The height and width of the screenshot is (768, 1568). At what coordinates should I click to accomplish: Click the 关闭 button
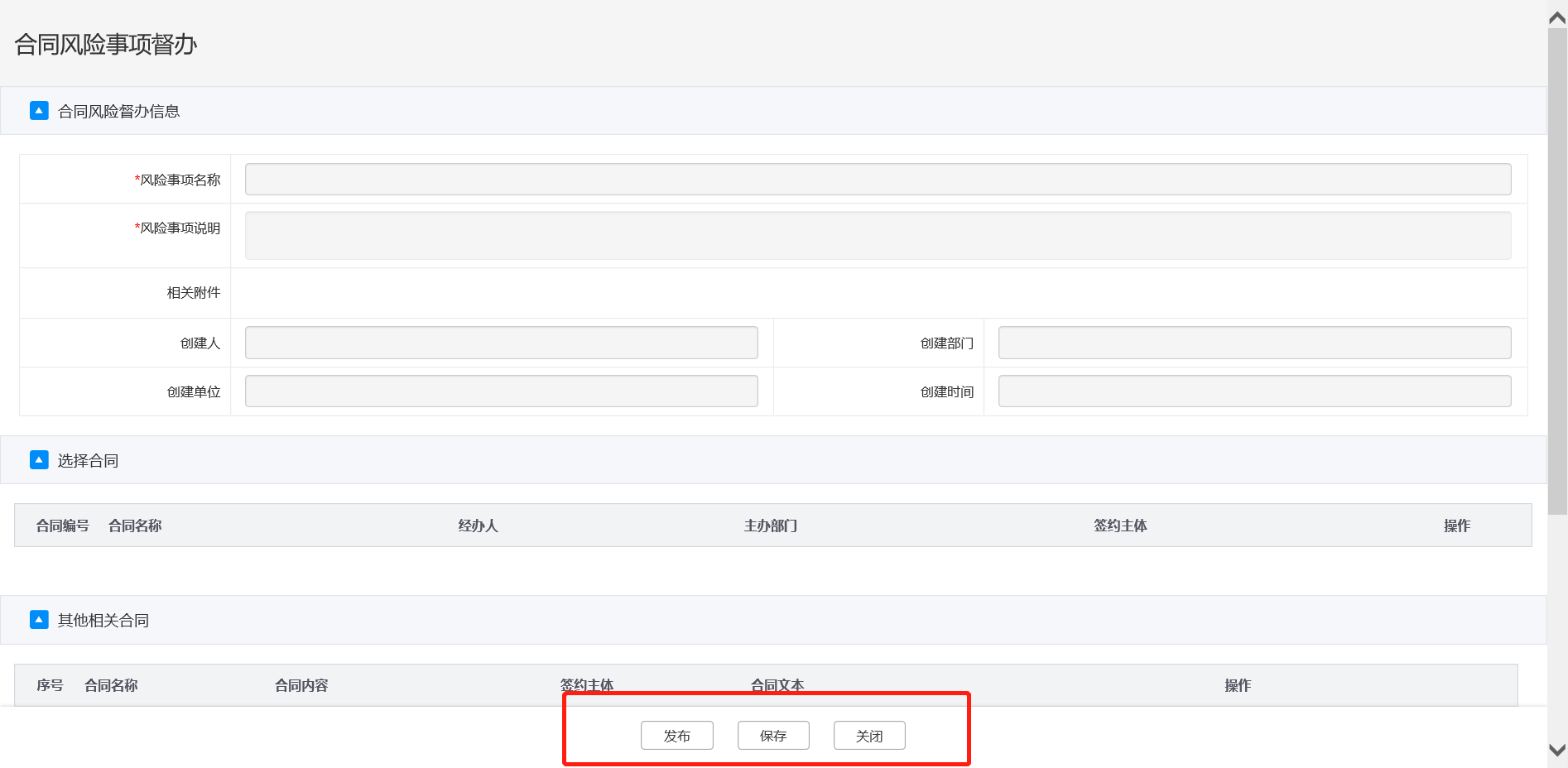pos(868,736)
